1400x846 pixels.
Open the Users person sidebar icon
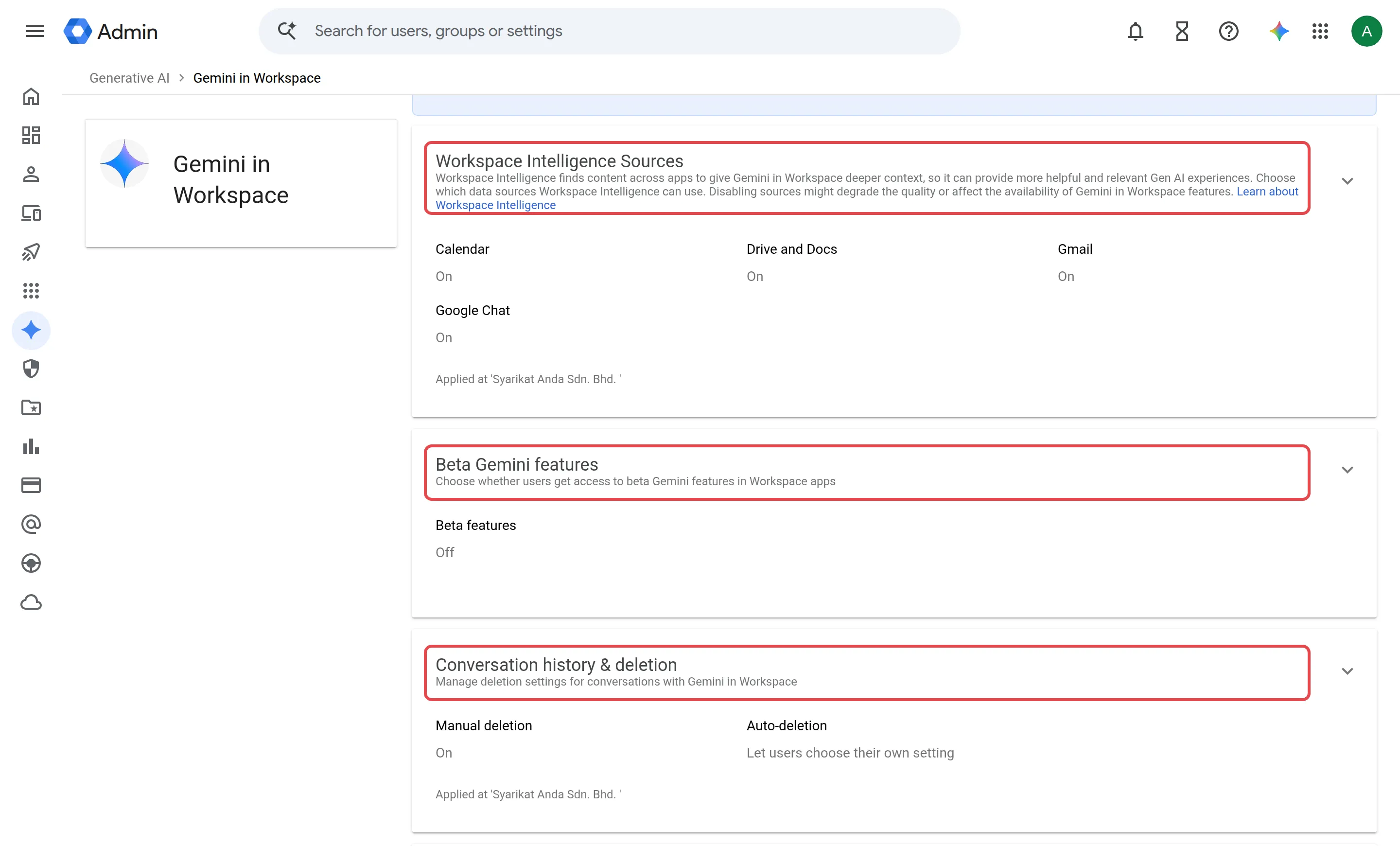pyautogui.click(x=31, y=174)
